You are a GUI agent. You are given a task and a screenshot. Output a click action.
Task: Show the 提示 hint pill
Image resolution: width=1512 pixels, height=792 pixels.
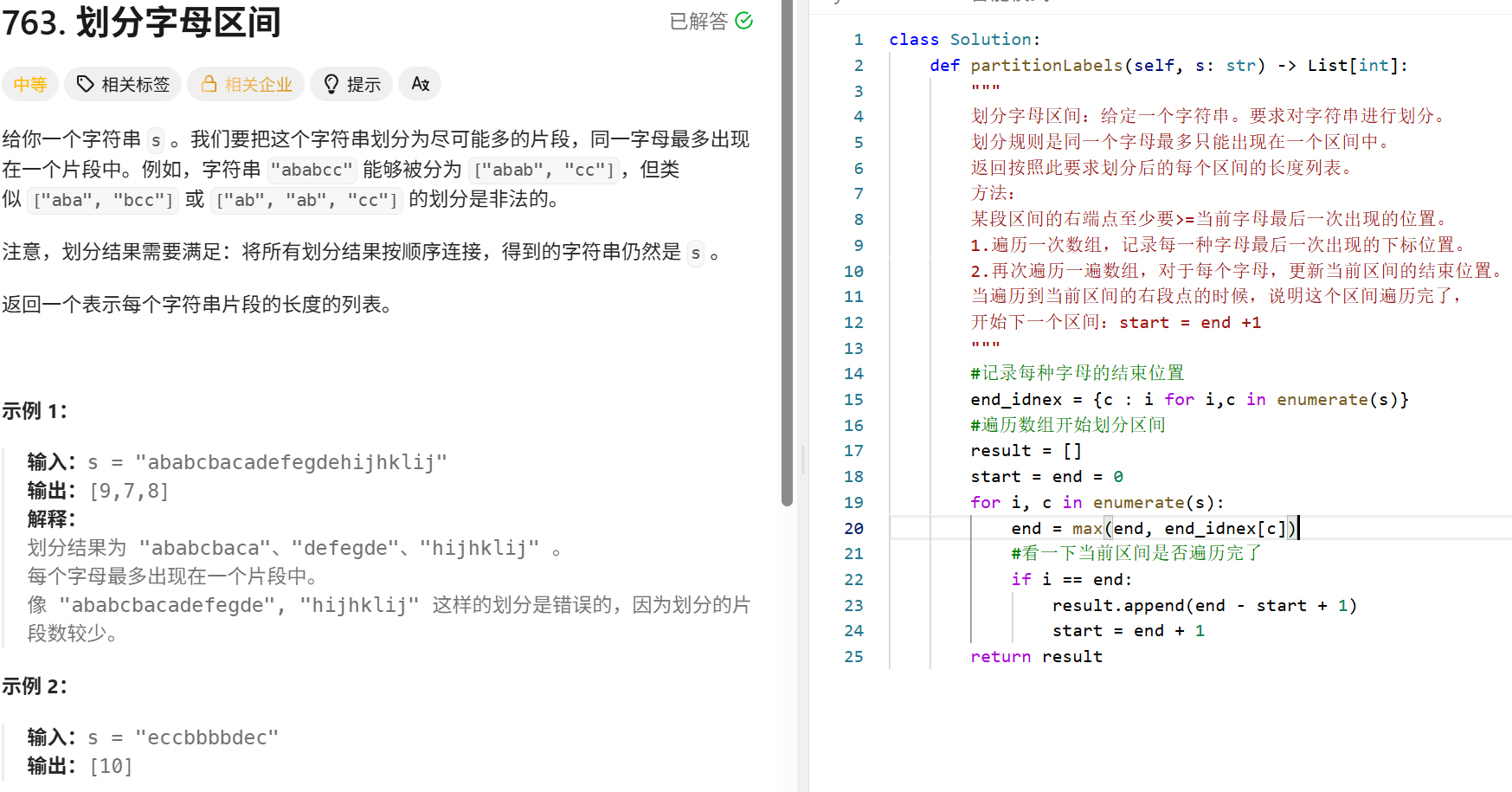tap(351, 84)
